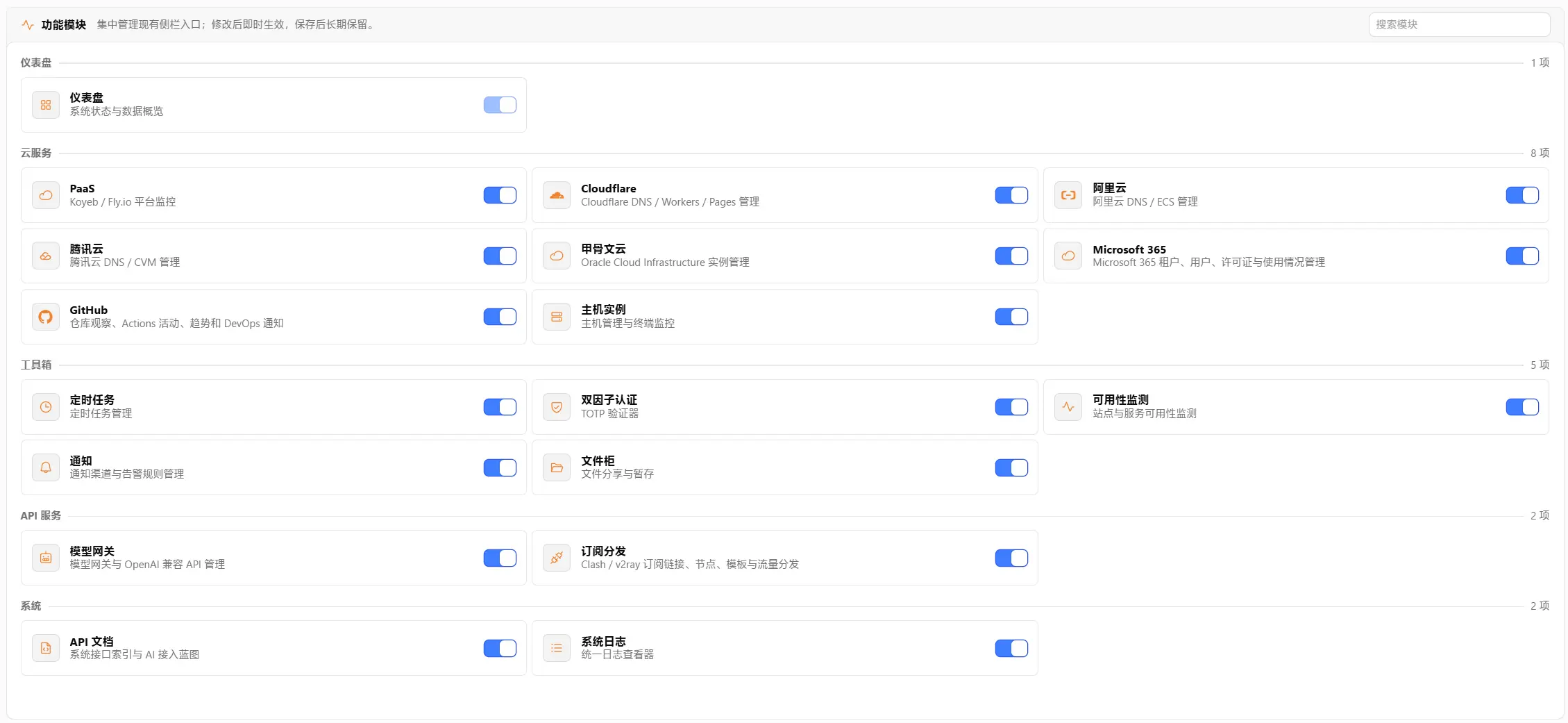Click the Cloudflare logo icon
The image size is (1568, 723).
click(x=557, y=195)
